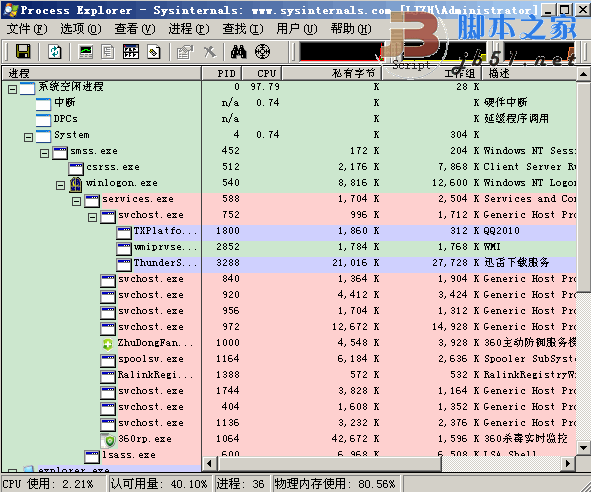Click the DLL/handle view toolbar icon
The image size is (591, 492).
(x=153, y=52)
